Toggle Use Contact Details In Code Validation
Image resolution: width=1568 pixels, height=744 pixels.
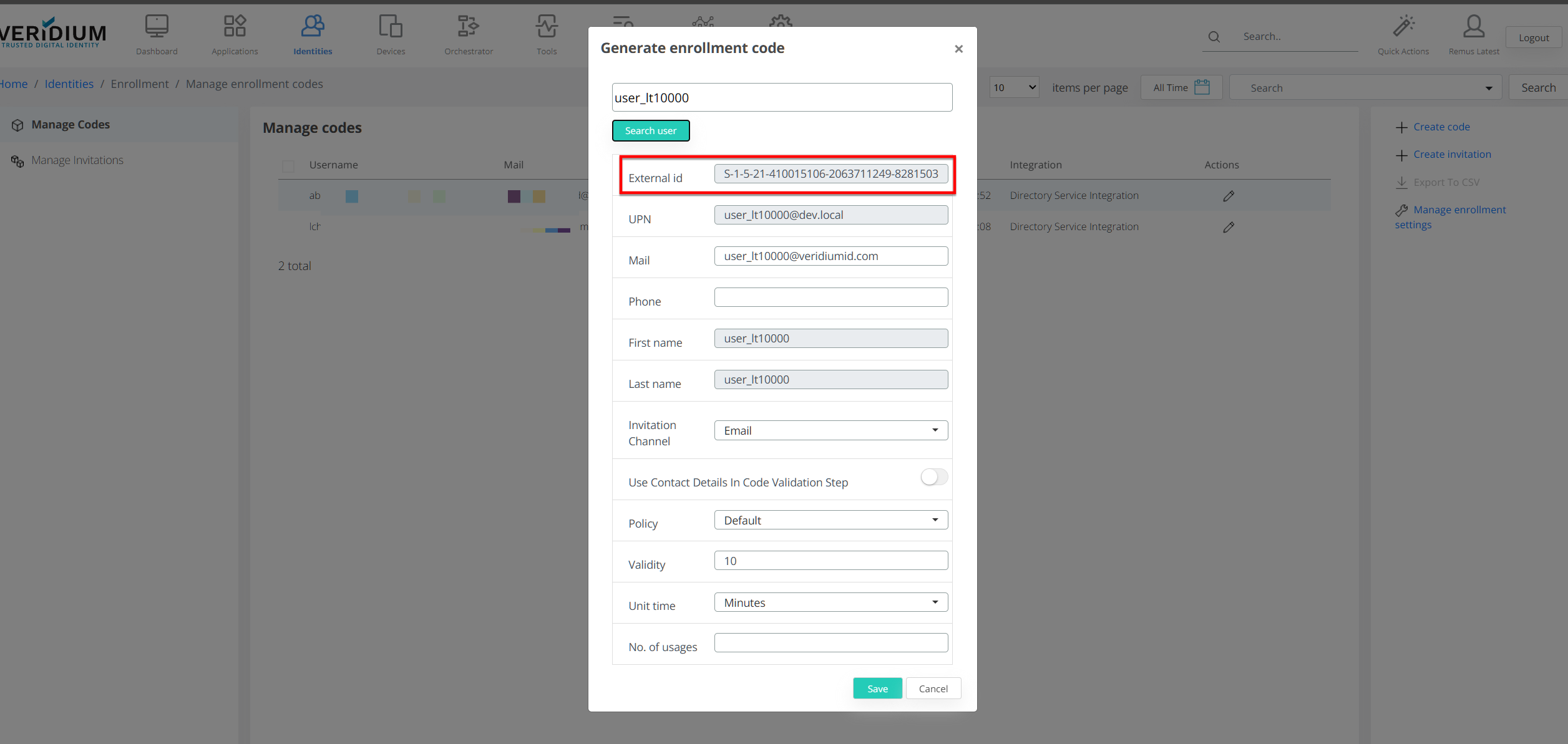[x=934, y=477]
